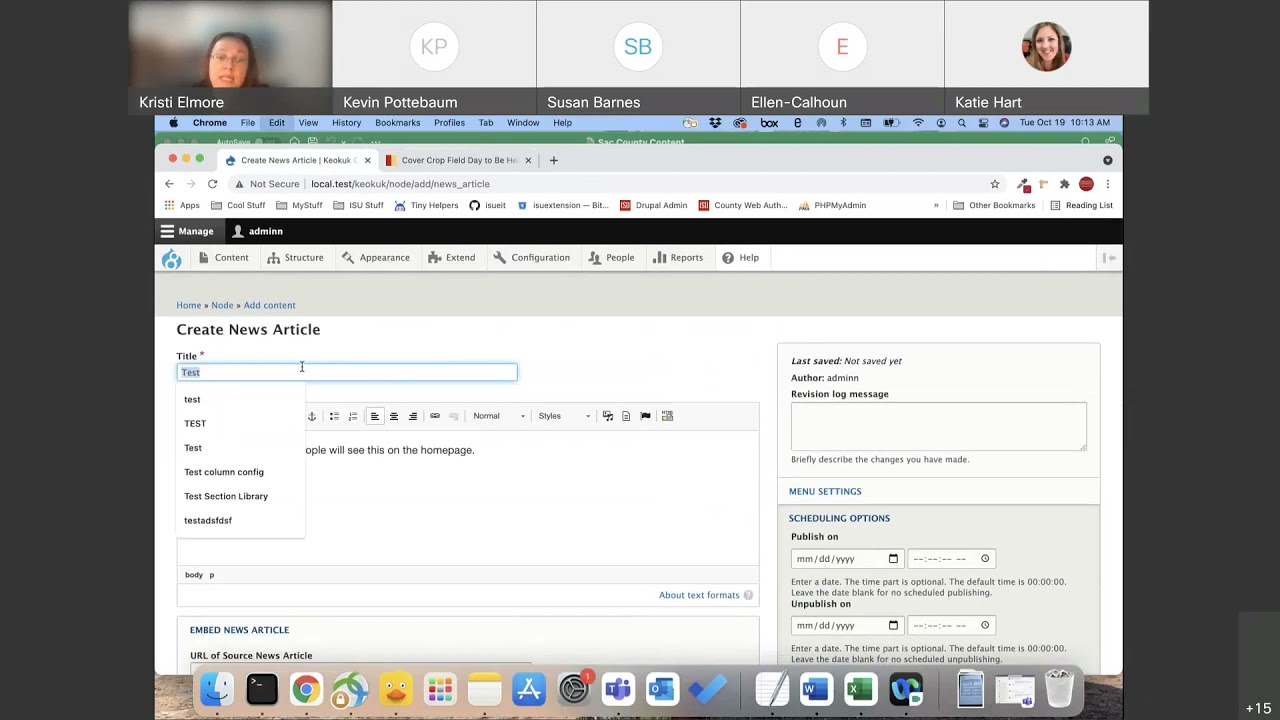Go back in browser

(169, 184)
